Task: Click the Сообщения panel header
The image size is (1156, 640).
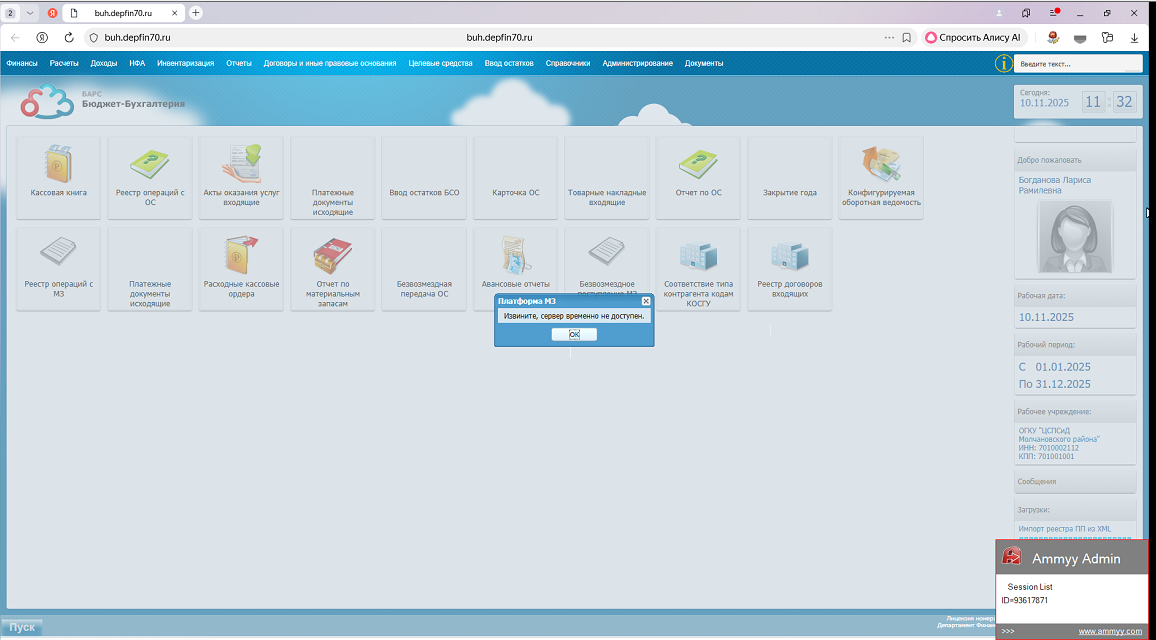Action: click(1075, 481)
